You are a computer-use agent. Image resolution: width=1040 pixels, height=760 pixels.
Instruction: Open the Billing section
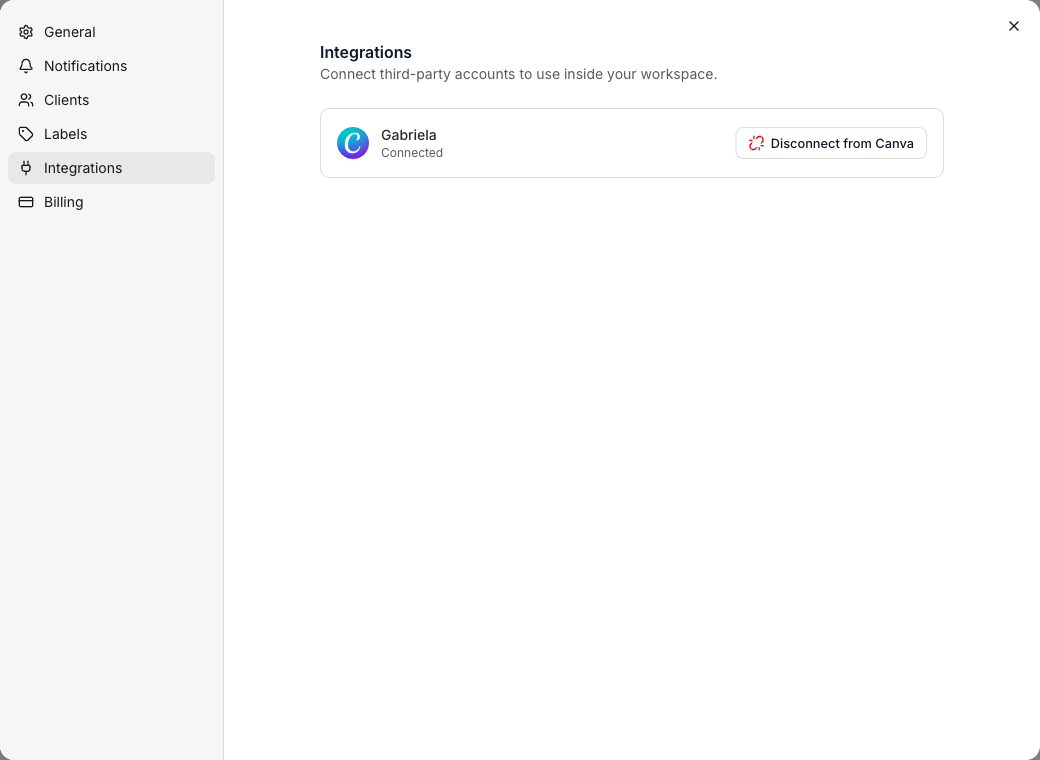111,202
